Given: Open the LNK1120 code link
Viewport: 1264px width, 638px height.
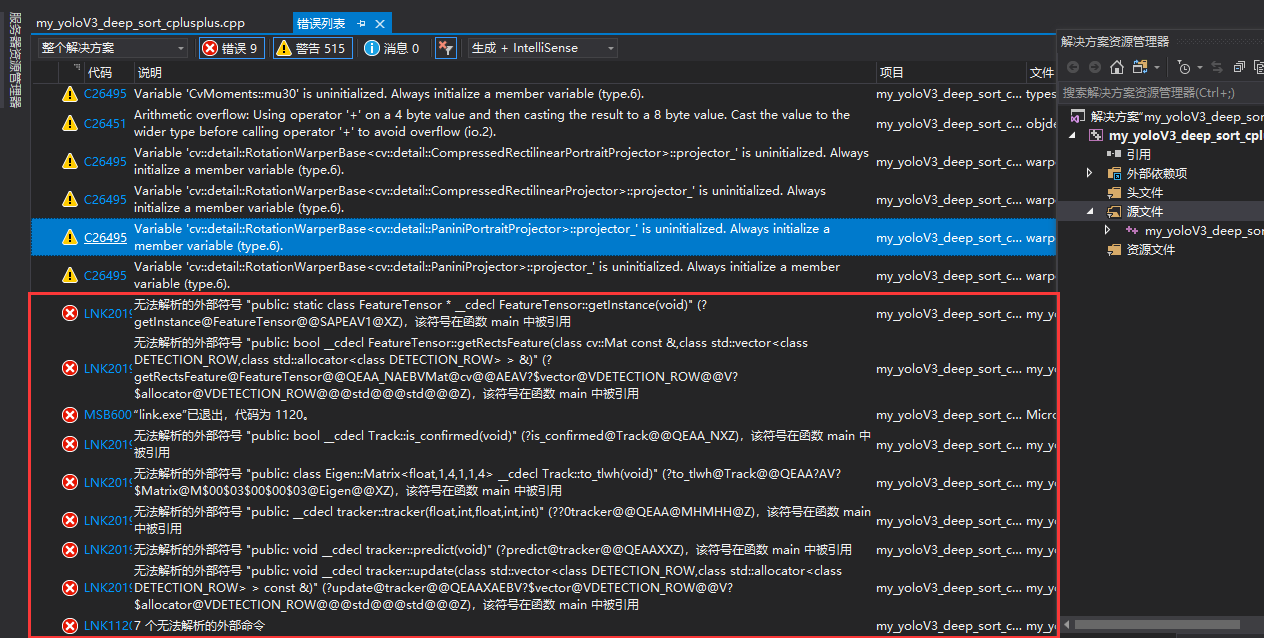Looking at the screenshot, I should 108,626.
